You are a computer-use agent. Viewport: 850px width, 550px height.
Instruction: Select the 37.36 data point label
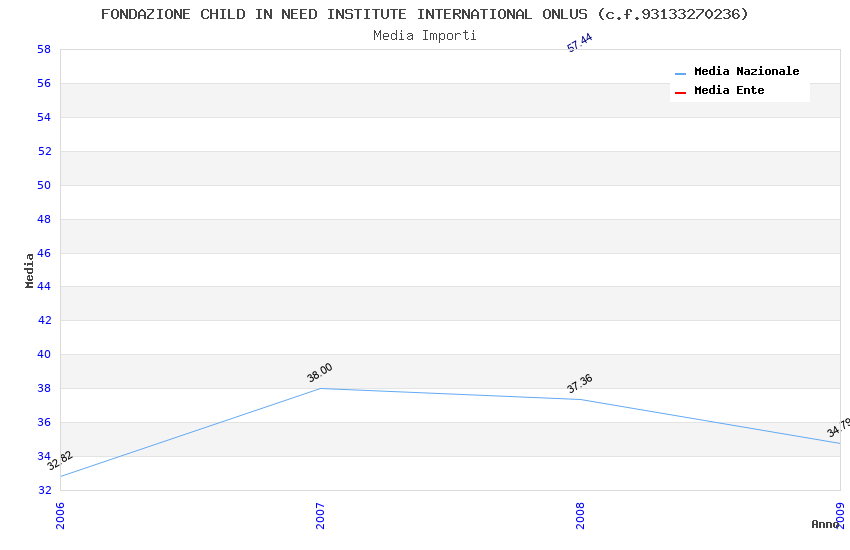point(580,383)
